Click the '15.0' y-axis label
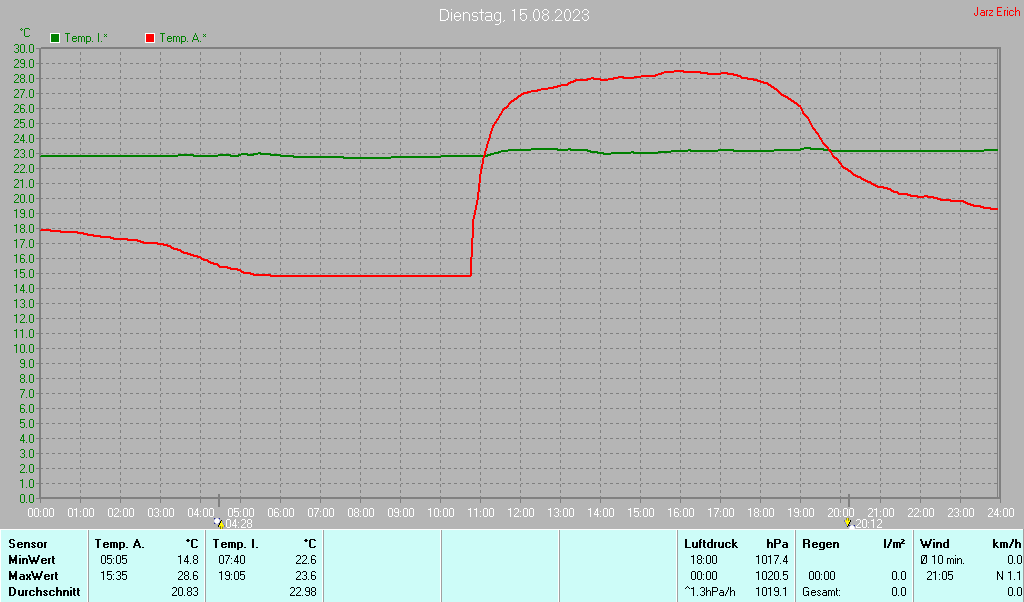This screenshot has width=1024, height=602. pyautogui.click(x=24, y=274)
